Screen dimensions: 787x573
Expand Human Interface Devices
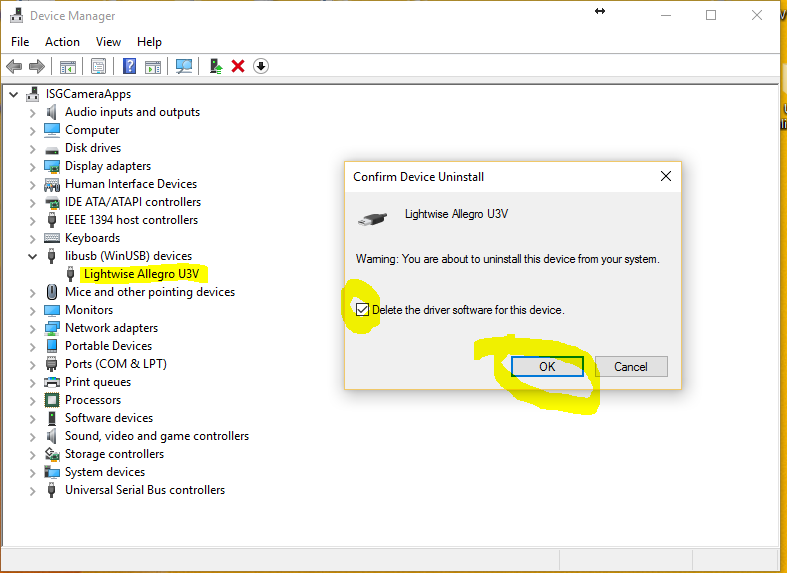pyautogui.click(x=33, y=185)
